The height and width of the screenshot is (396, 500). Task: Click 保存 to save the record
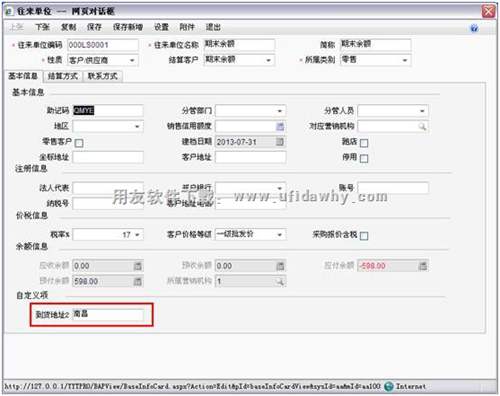click(94, 27)
